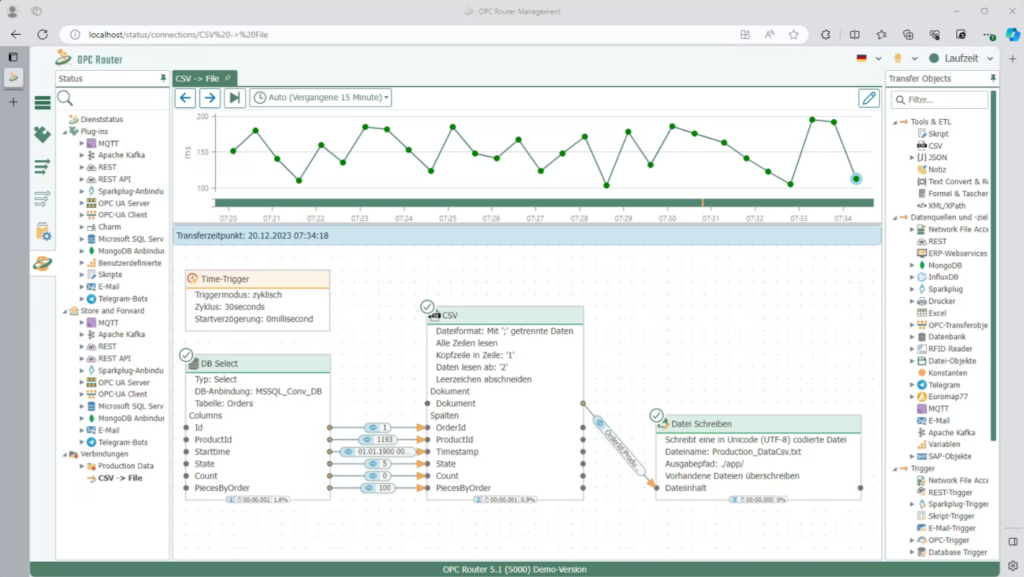Open the browser split screen icon
This screenshot has width=1024, height=577.
[854, 35]
